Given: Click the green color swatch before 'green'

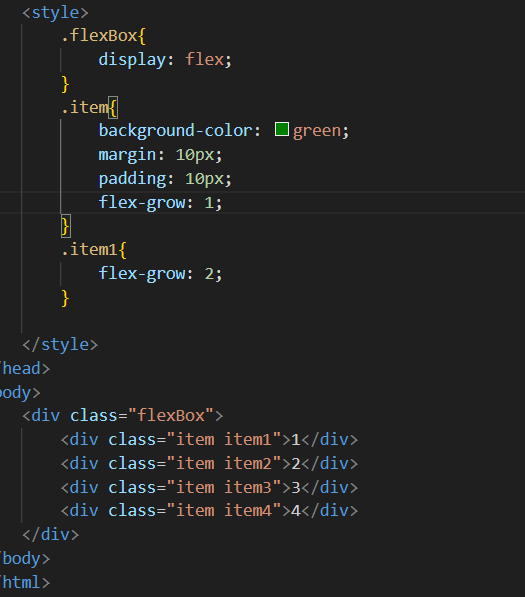Looking at the screenshot, I should 282,129.
